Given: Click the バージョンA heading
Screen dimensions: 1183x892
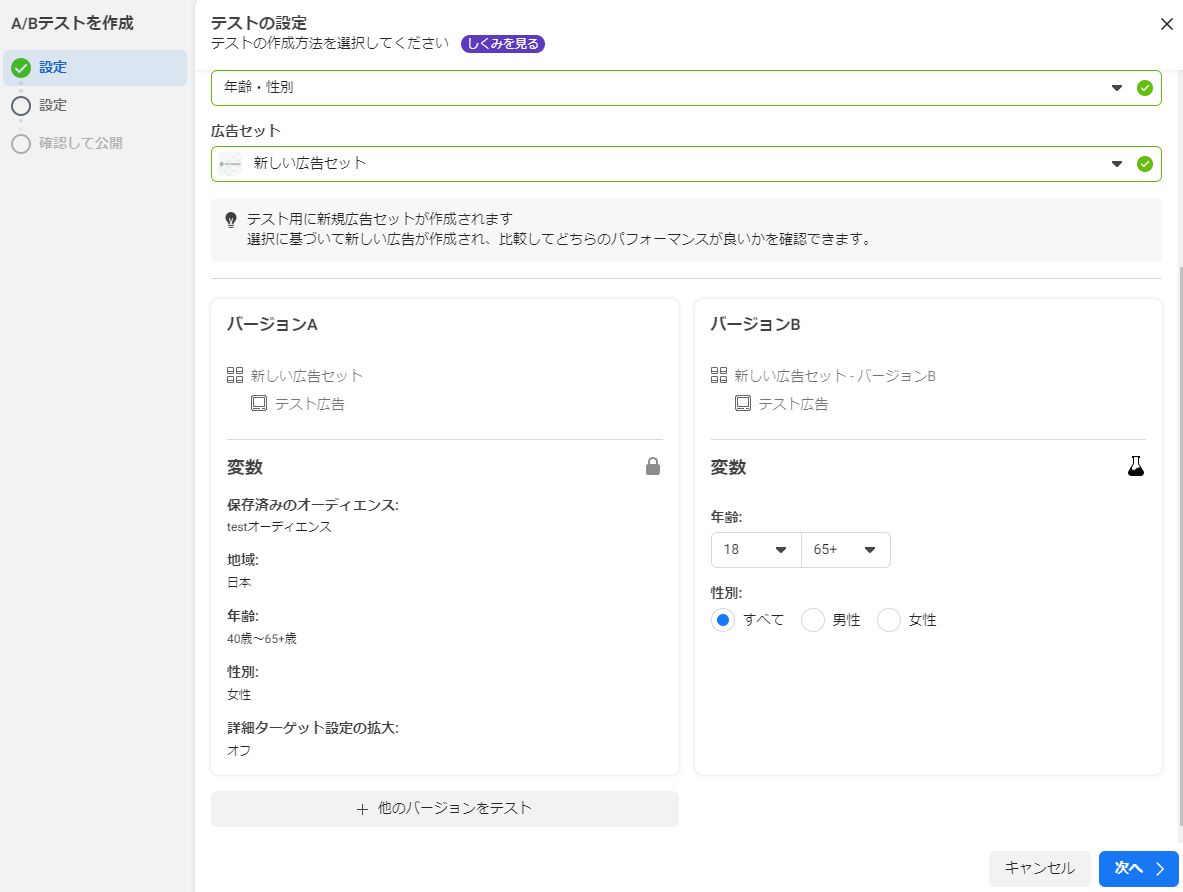Looking at the screenshot, I should (x=272, y=325).
